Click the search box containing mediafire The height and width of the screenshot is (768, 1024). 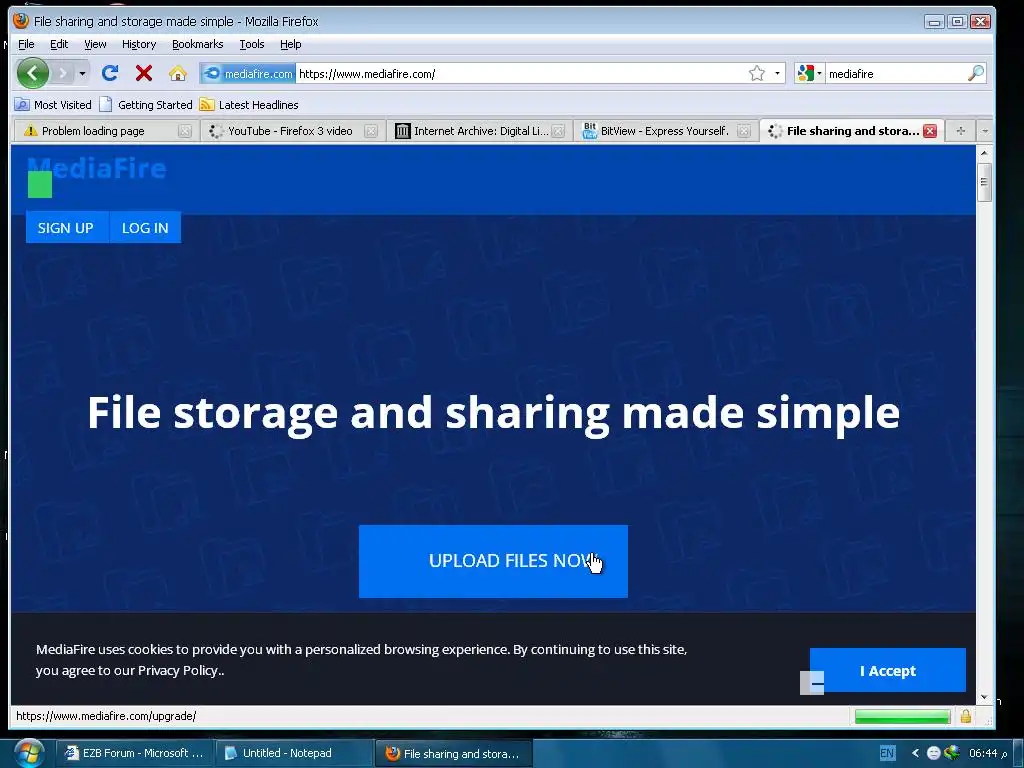(895, 74)
